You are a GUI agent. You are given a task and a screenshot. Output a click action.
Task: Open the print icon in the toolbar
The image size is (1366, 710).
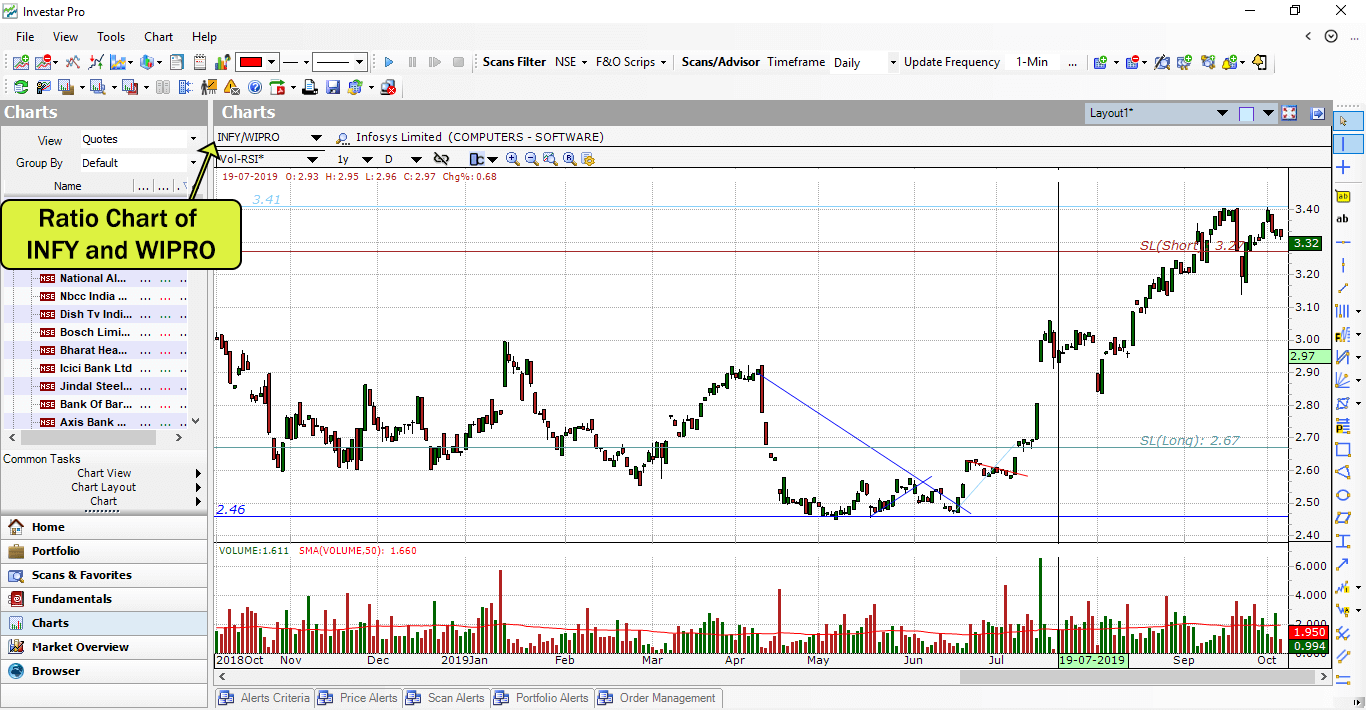click(x=311, y=87)
